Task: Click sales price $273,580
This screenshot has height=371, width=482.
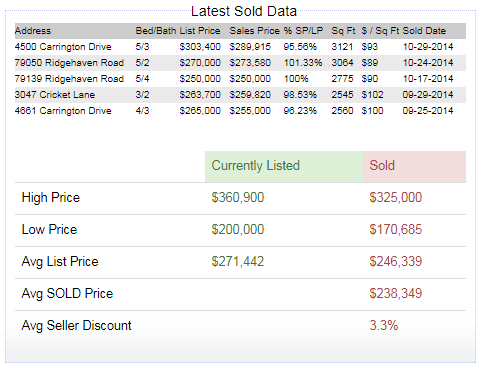Action: (250, 63)
